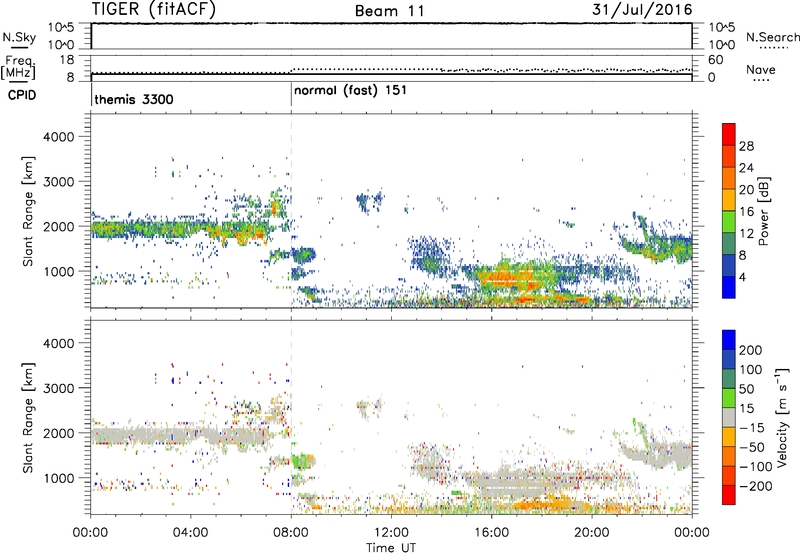Image resolution: width=800 pixels, height=554 pixels.
Task: Click the Nave legend label
Action: coord(761,69)
